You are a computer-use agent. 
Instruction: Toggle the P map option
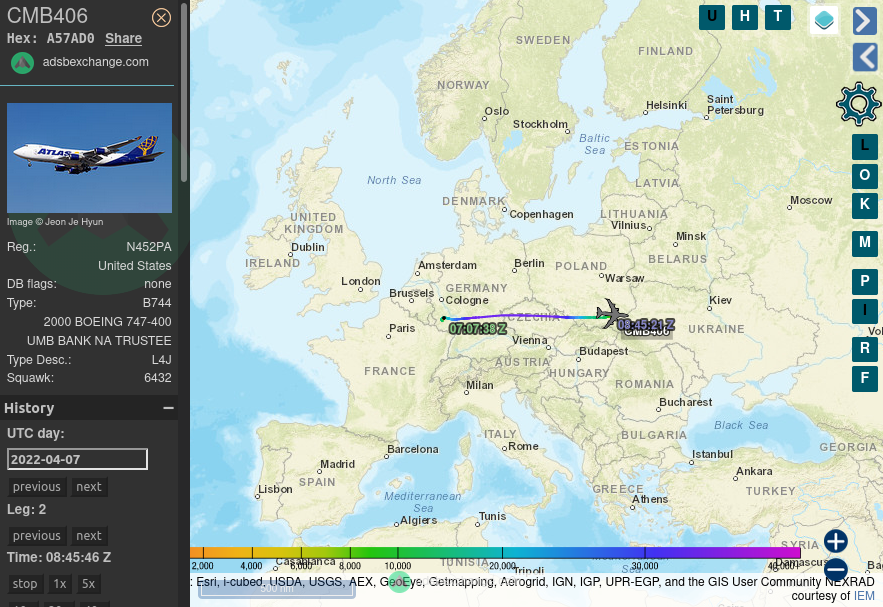[864, 282]
